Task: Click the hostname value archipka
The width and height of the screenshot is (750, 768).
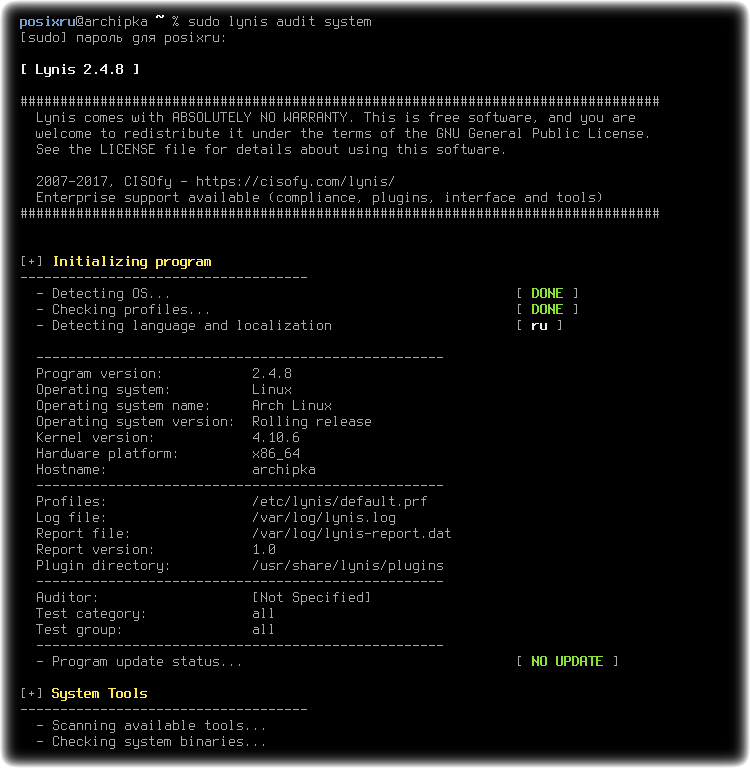Action: [x=284, y=470]
